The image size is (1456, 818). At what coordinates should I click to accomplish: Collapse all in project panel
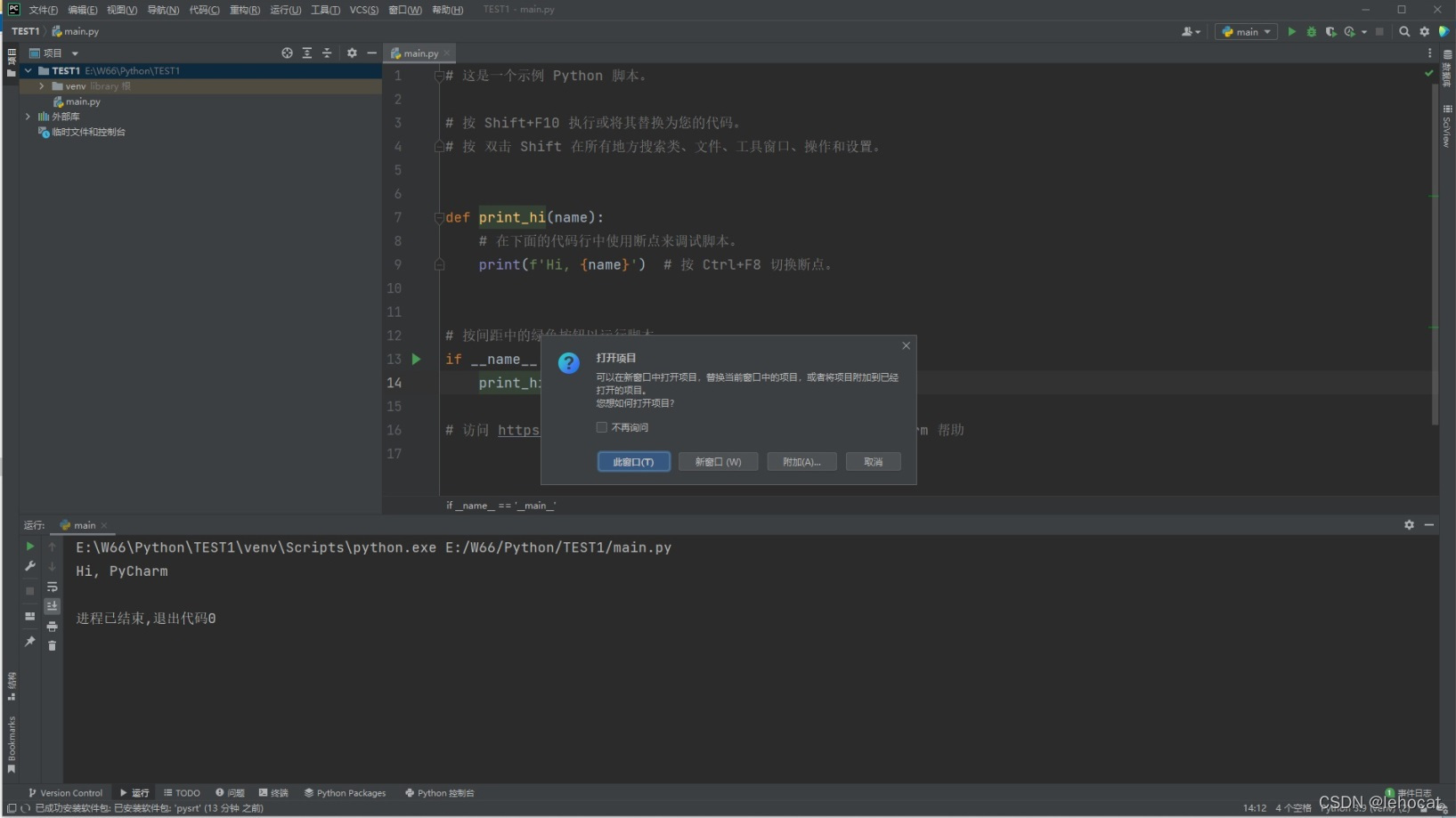point(327,53)
